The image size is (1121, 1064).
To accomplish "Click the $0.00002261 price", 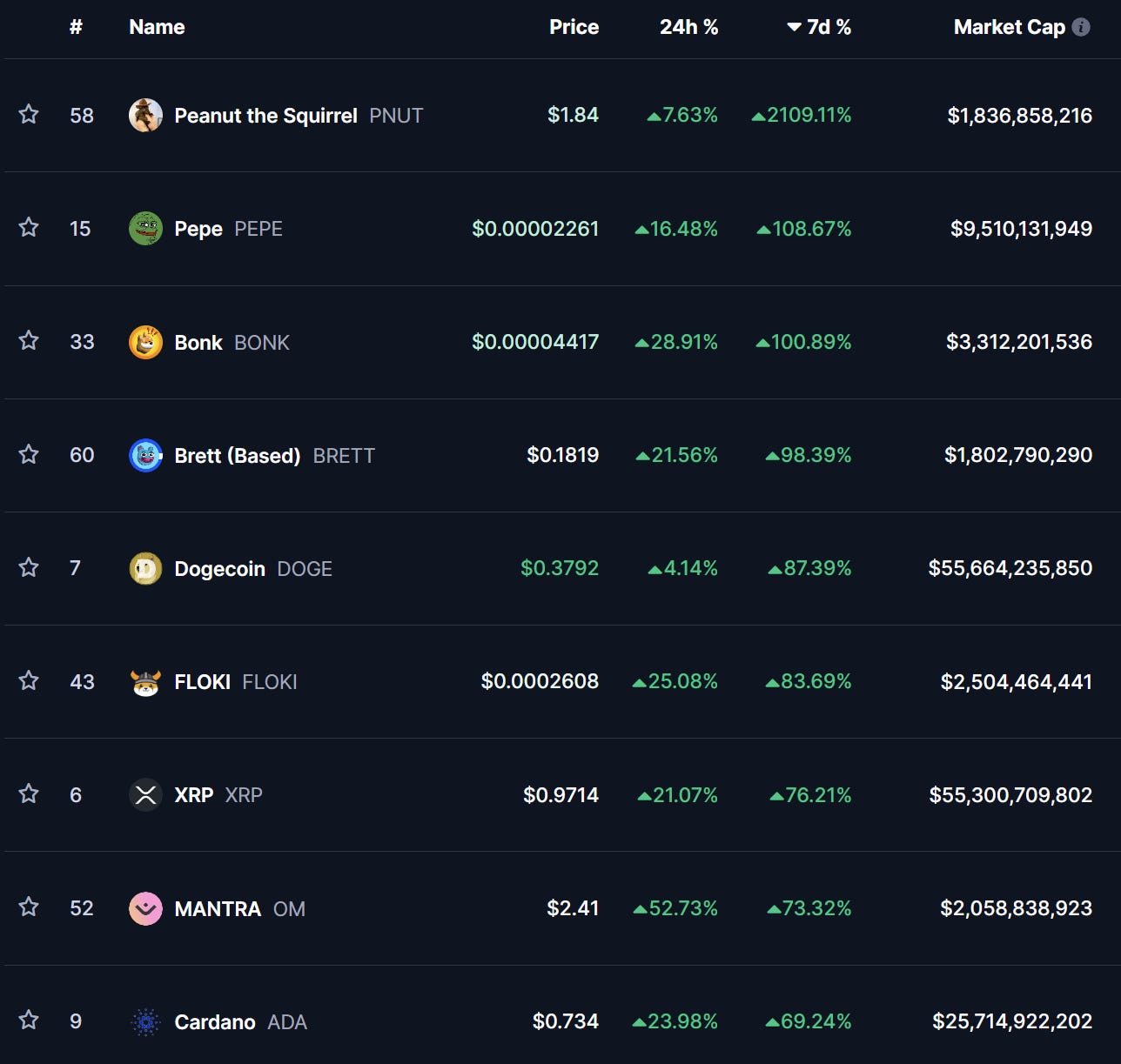I will (x=535, y=229).
